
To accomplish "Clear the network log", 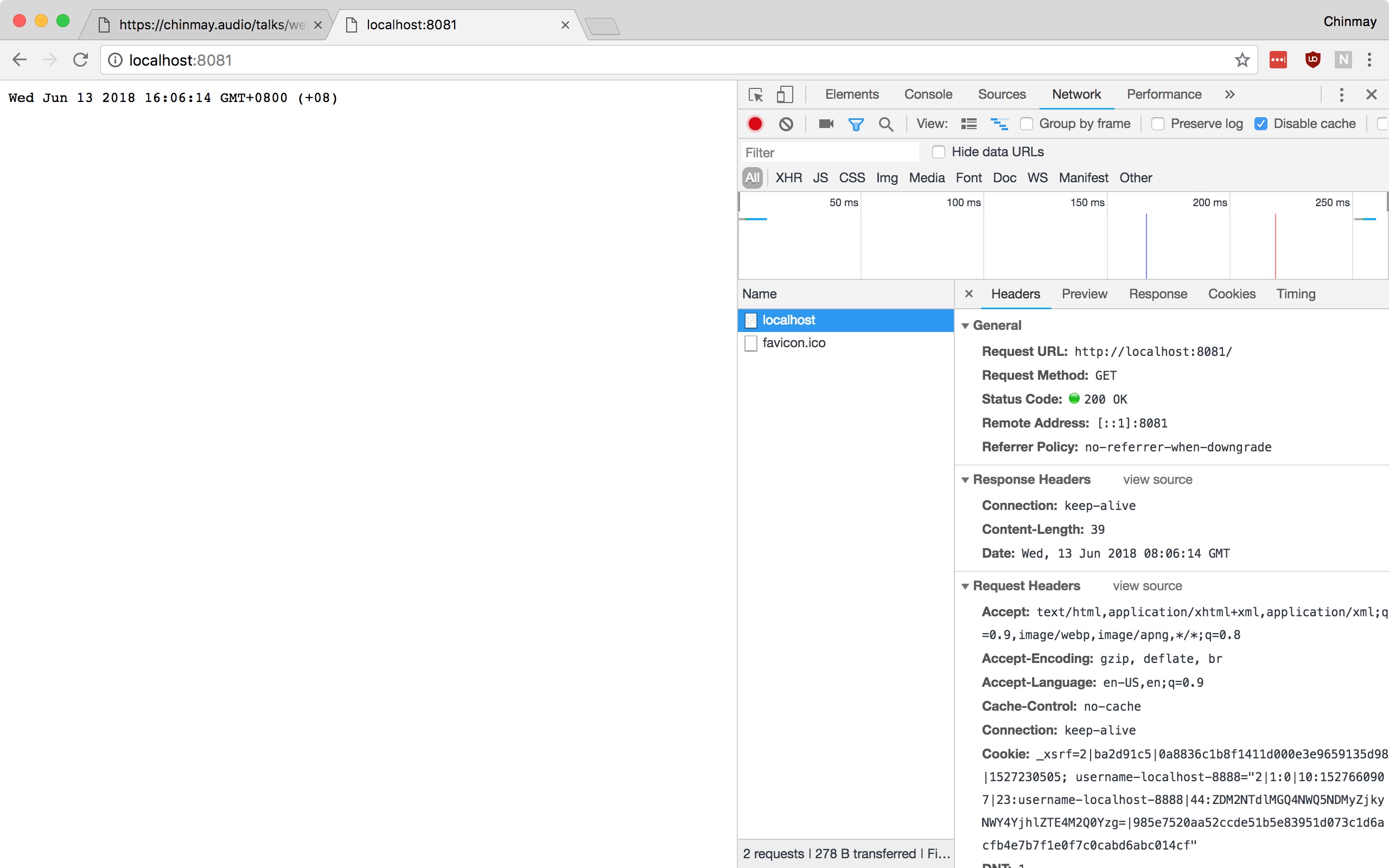I will coord(786,124).
